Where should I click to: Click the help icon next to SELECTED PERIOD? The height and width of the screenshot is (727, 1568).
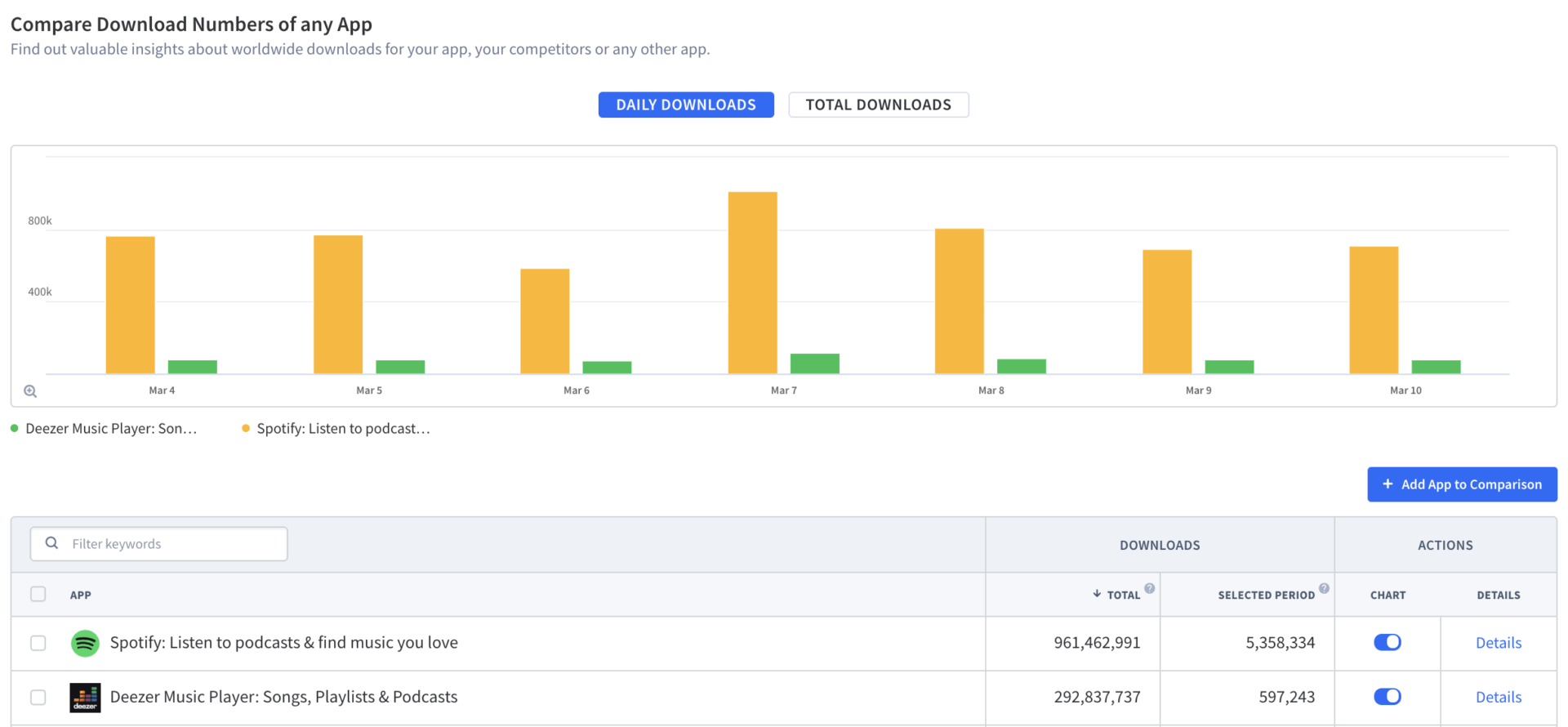pos(1324,588)
